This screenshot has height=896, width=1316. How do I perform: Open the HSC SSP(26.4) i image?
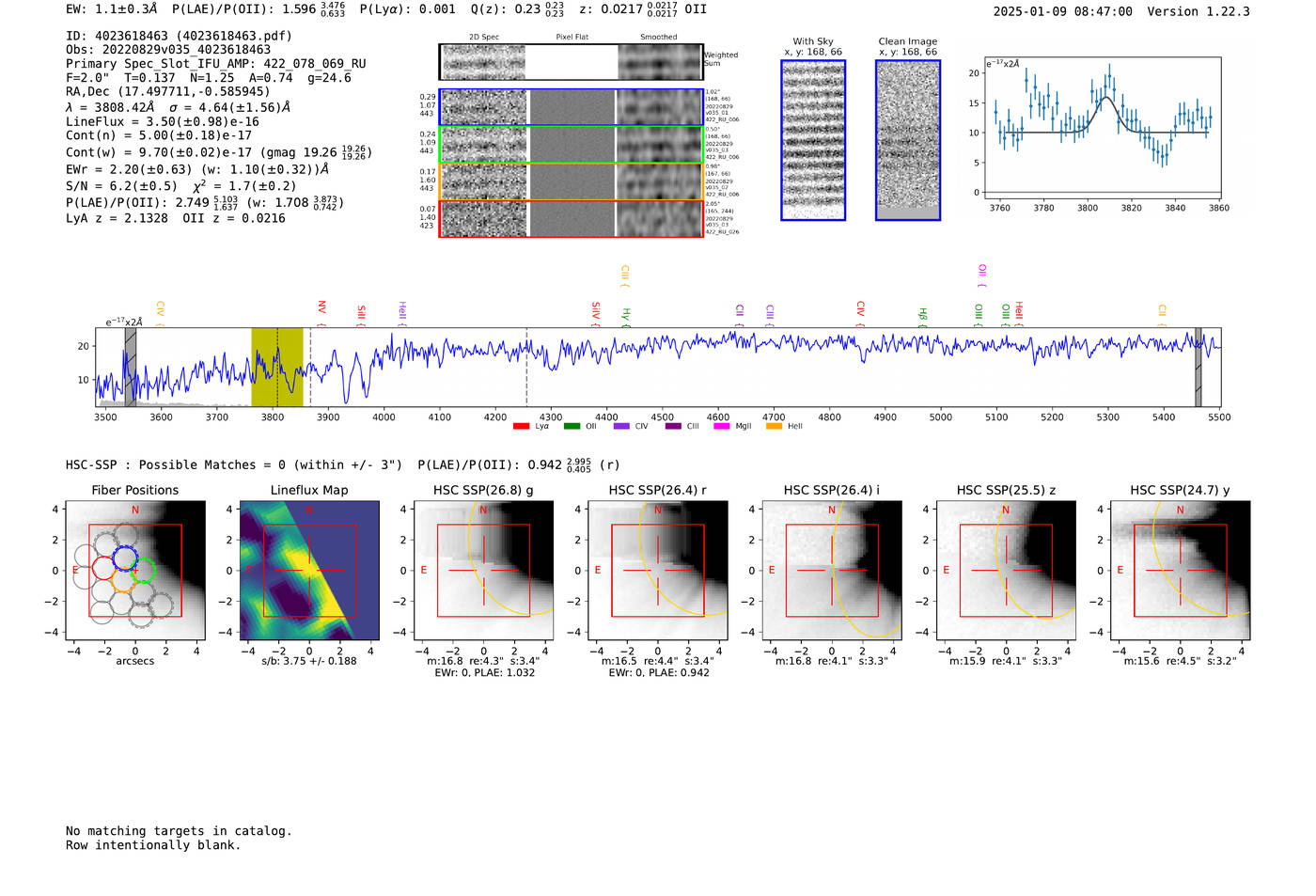click(832, 570)
